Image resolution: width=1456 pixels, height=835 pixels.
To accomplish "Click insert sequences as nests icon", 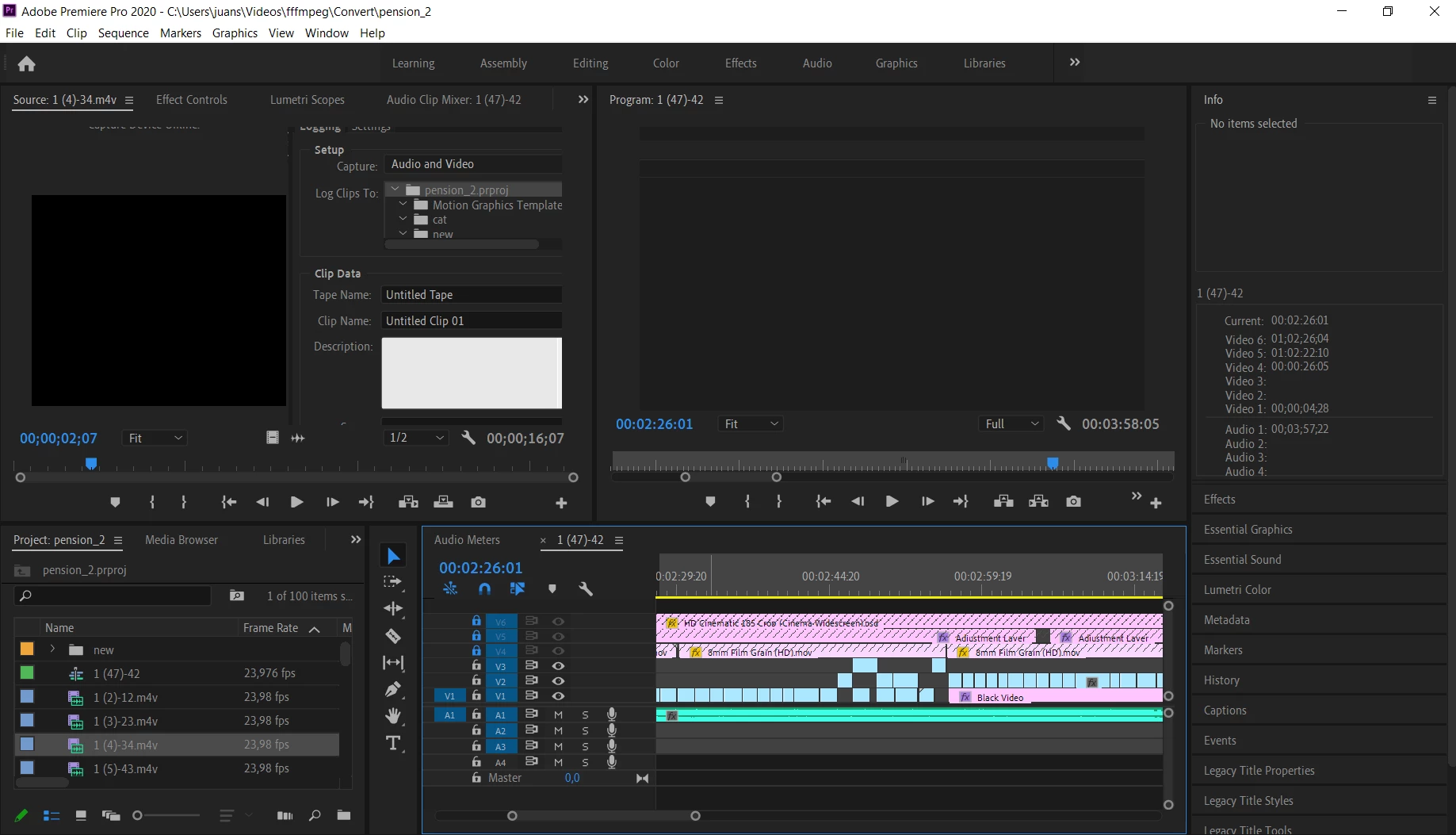I will (x=450, y=588).
